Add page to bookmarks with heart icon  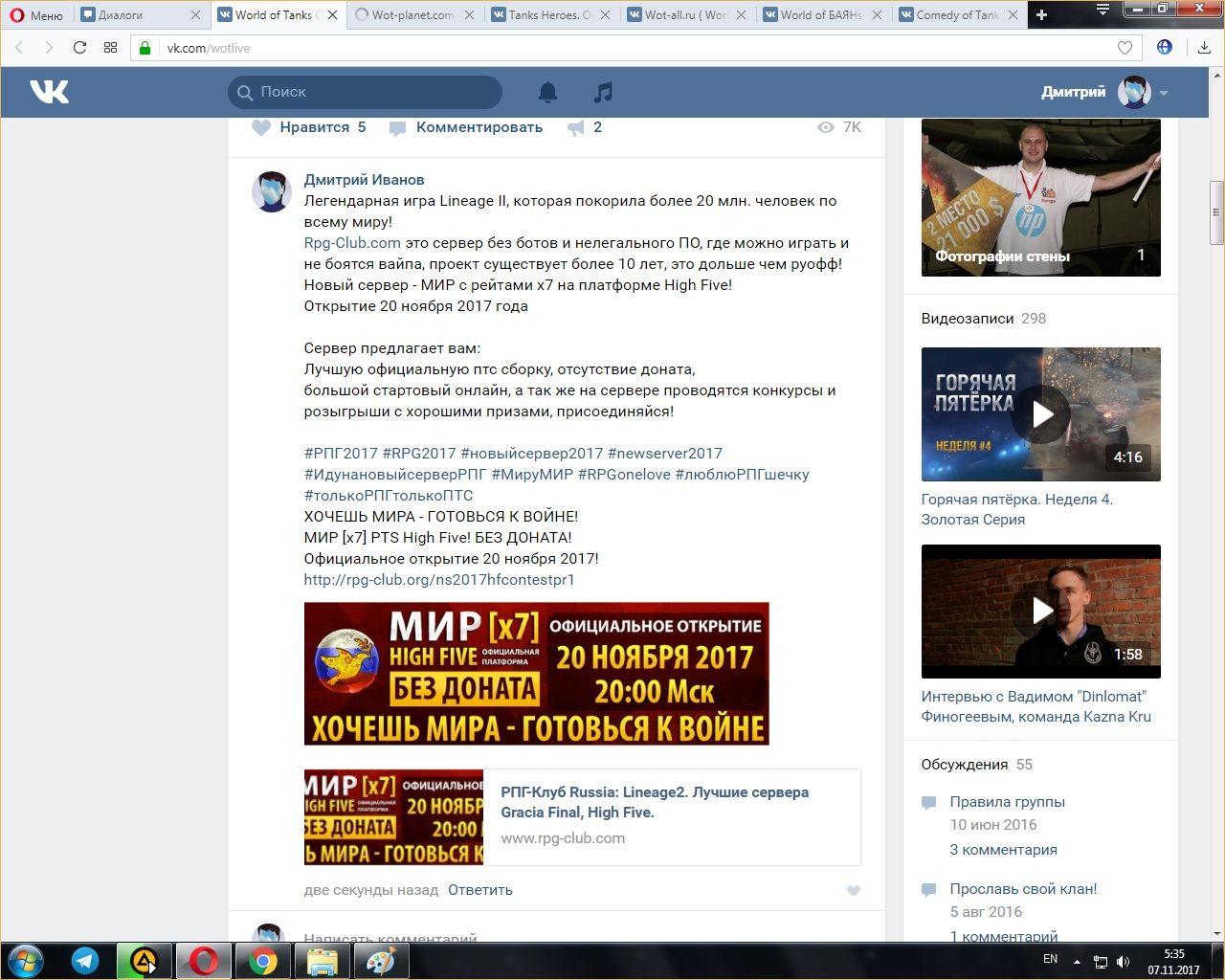(1125, 48)
